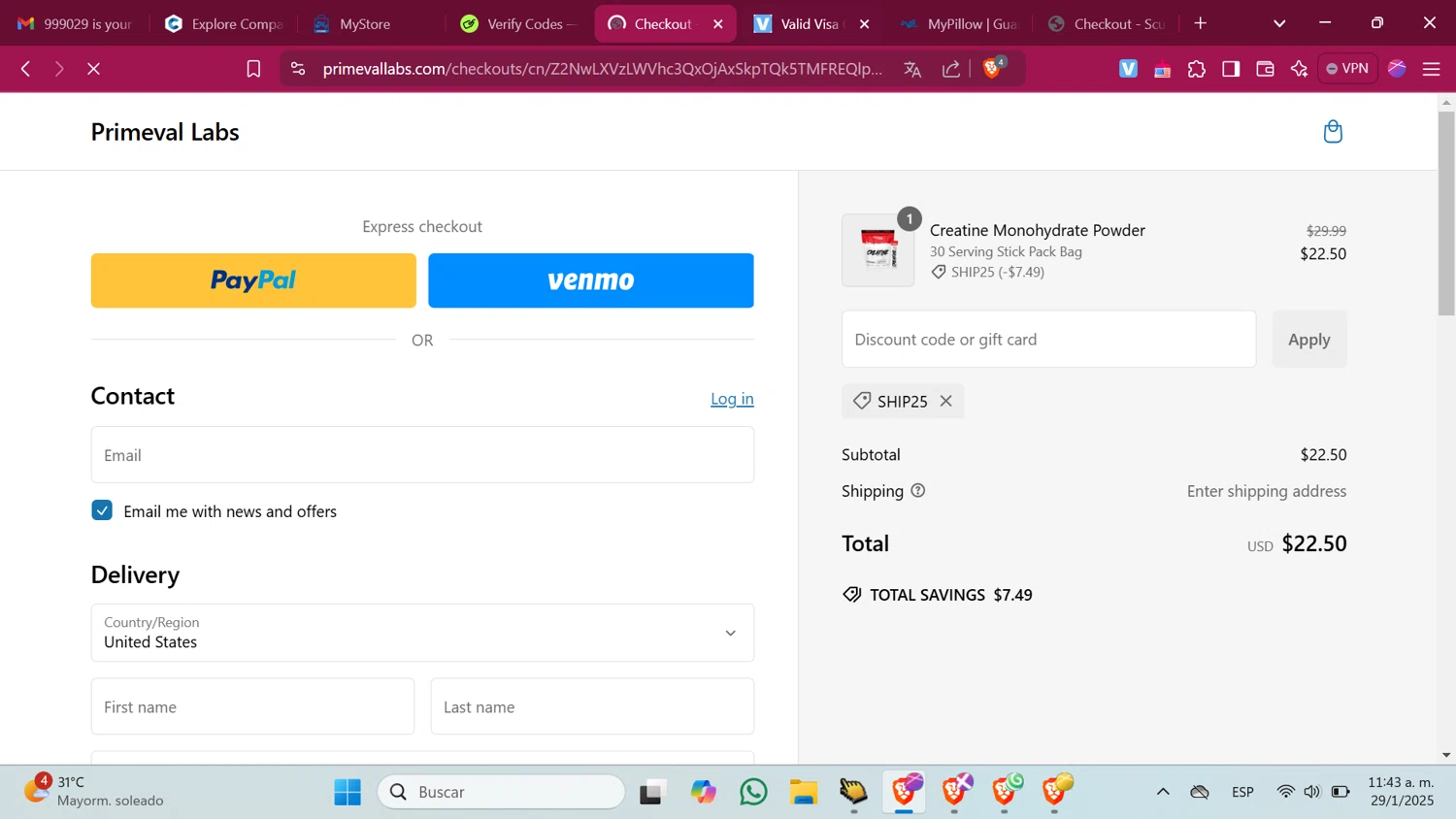1456x819 pixels.
Task: Click the V extension icon in toolbar
Action: coord(1128,69)
